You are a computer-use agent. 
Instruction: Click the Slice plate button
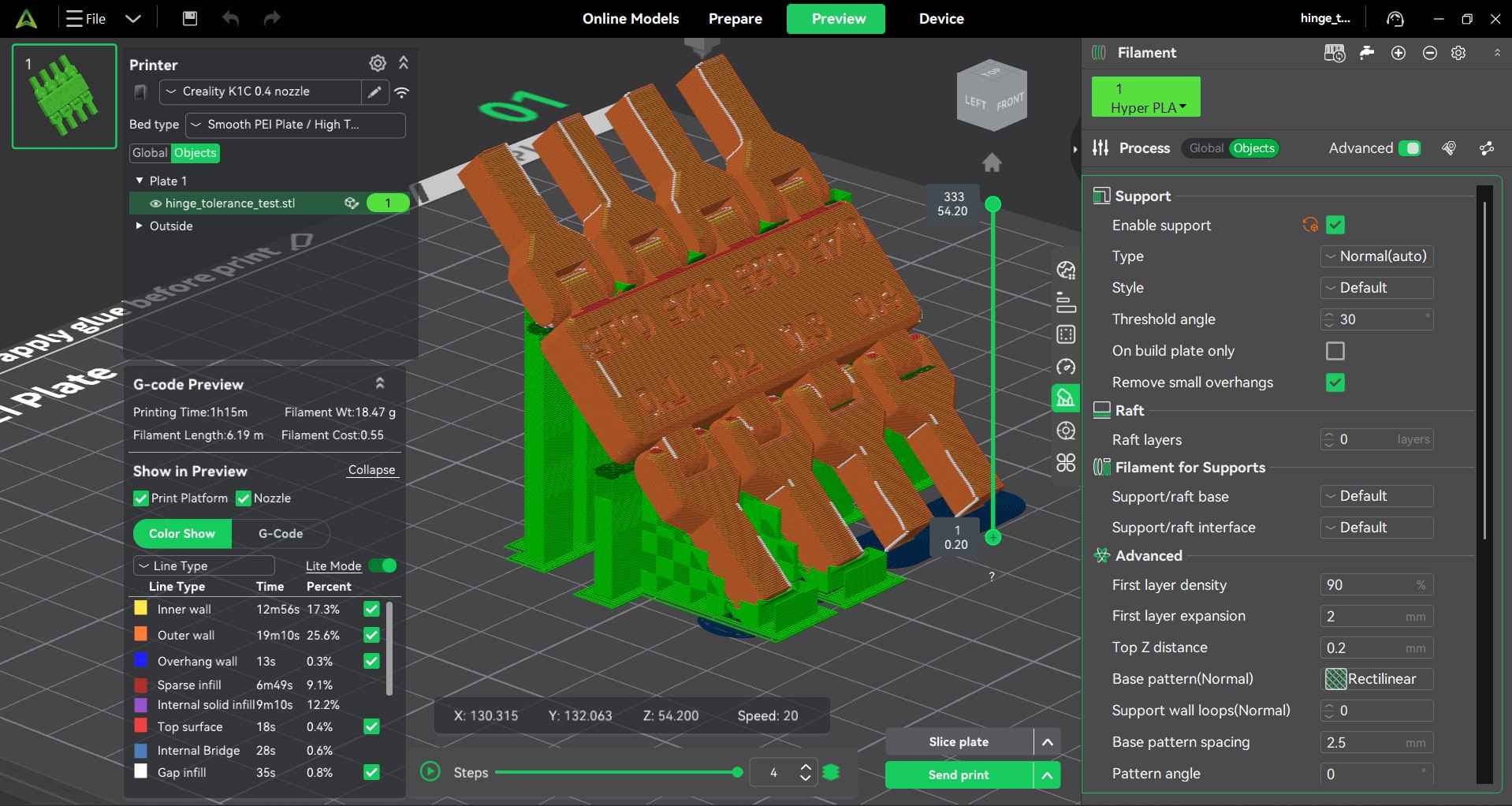tap(959, 742)
